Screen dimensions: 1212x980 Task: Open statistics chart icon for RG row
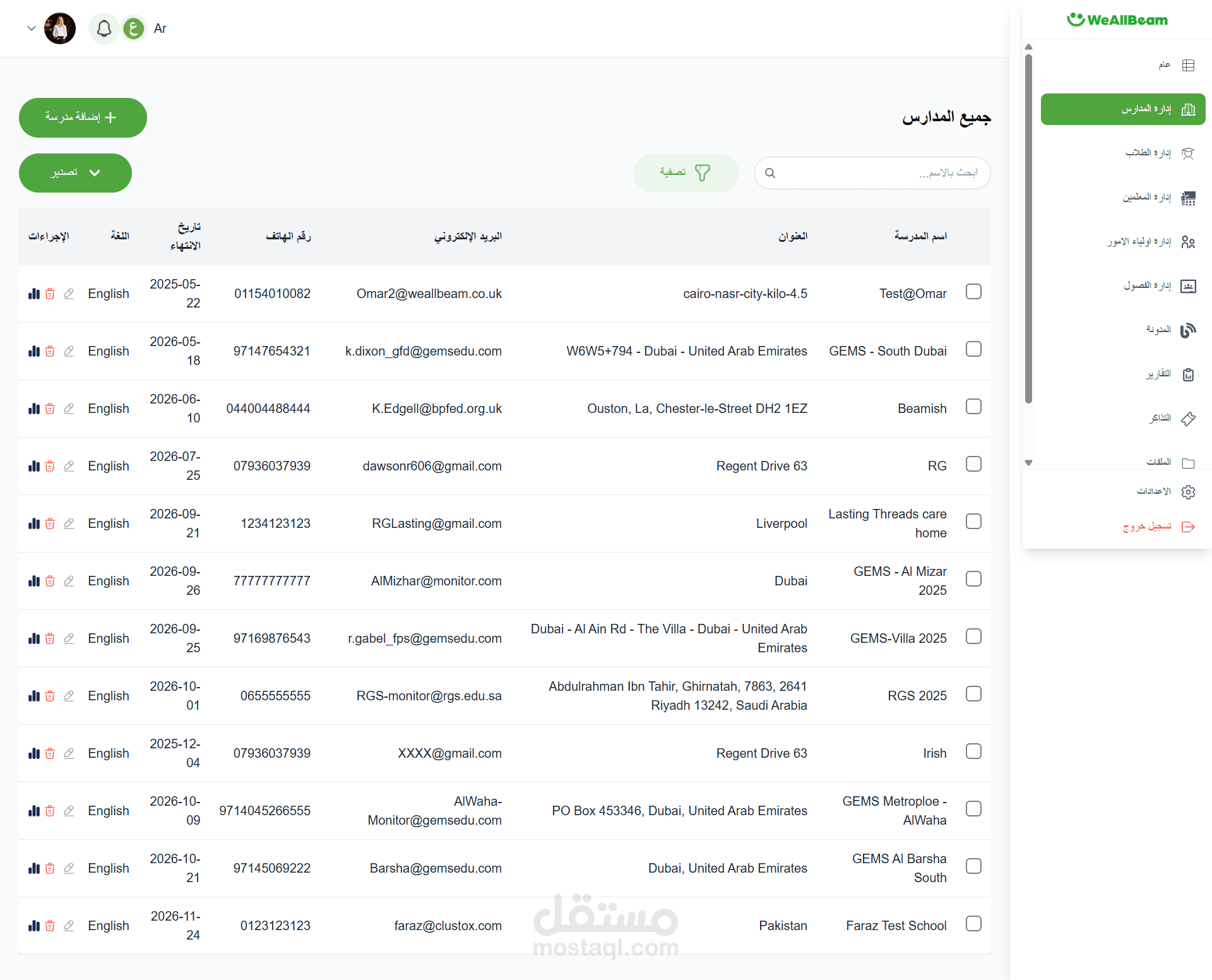click(34, 466)
